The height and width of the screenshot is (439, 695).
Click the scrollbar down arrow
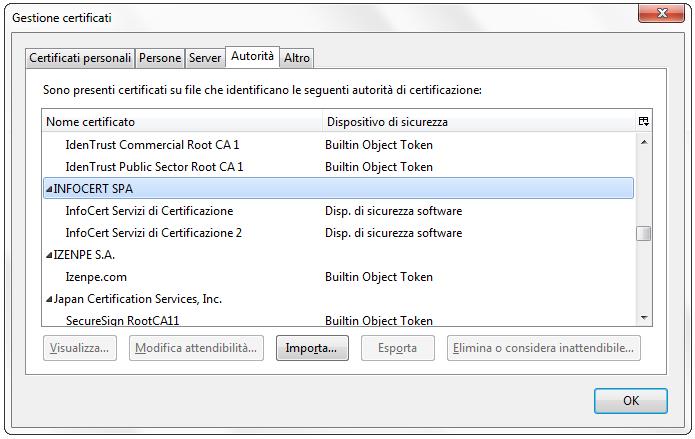644,317
